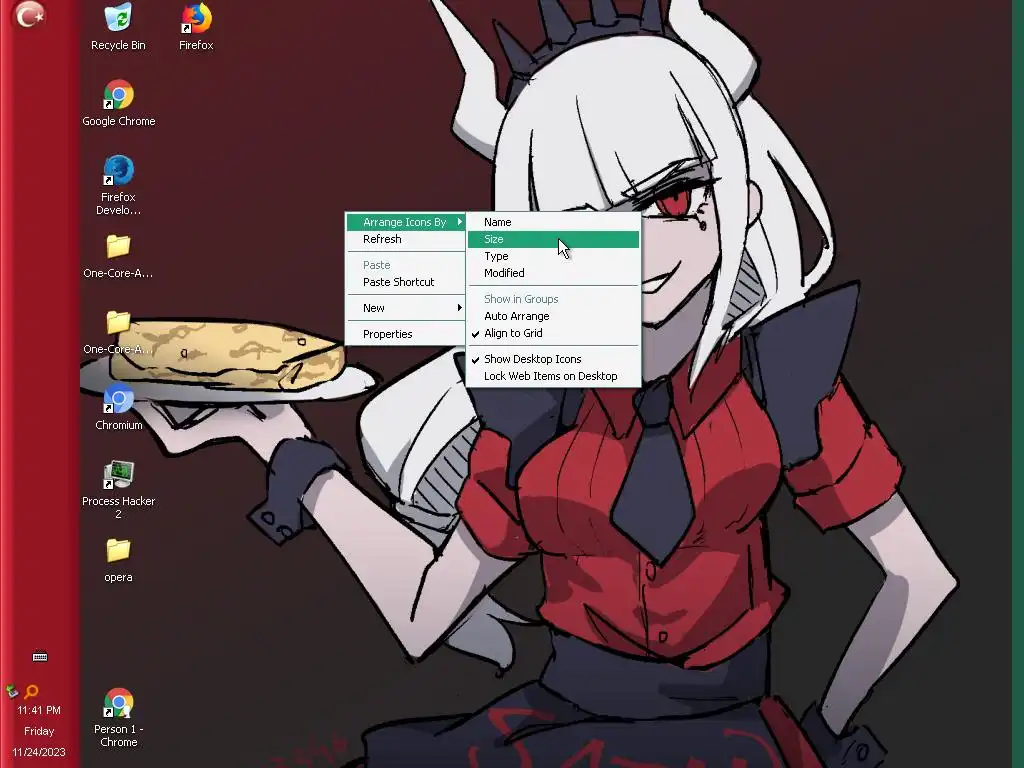Select the opera folder icon
This screenshot has height=768, width=1024.
point(118,560)
